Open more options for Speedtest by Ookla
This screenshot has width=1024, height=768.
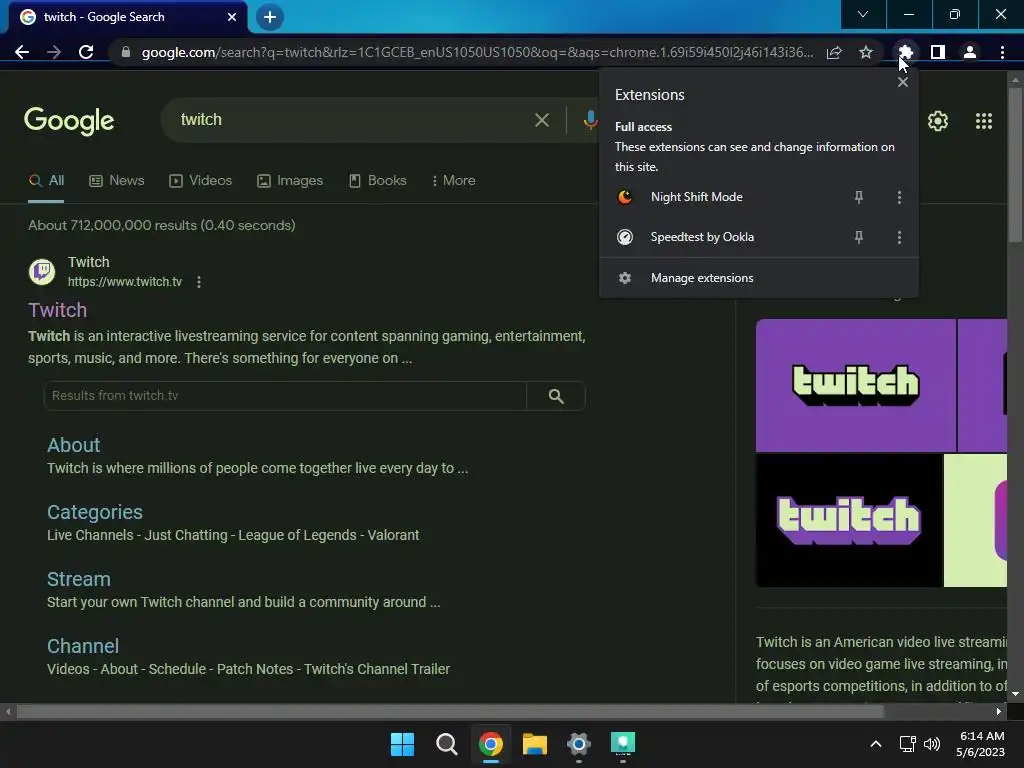point(899,237)
